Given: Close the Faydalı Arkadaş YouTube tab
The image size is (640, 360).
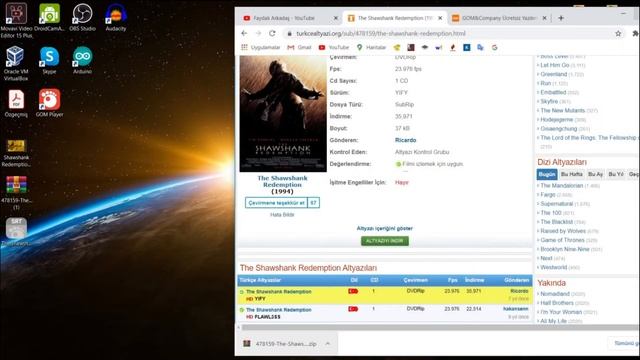Looking at the screenshot, I should click(x=336, y=18).
